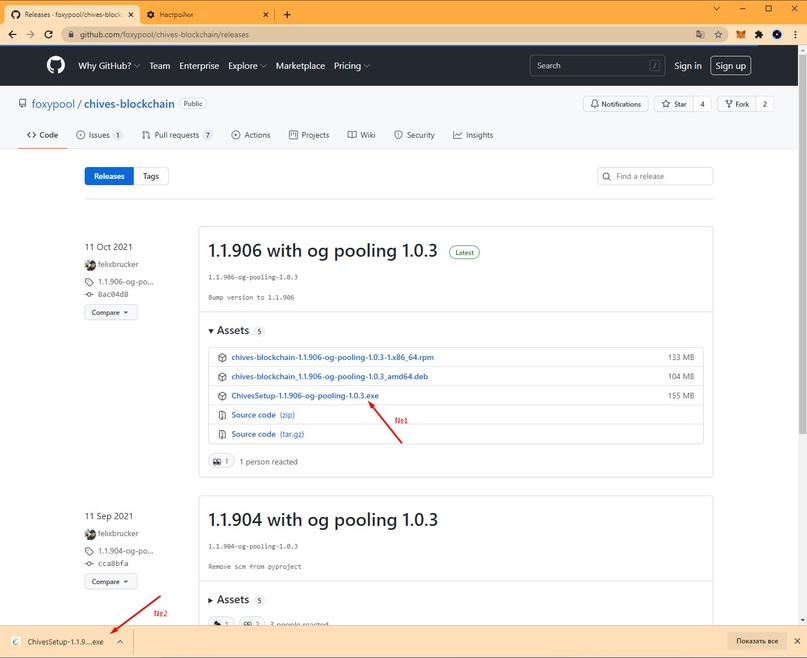Open the Extensions puzzle icon
This screenshot has height=658, width=807.
click(759, 34)
